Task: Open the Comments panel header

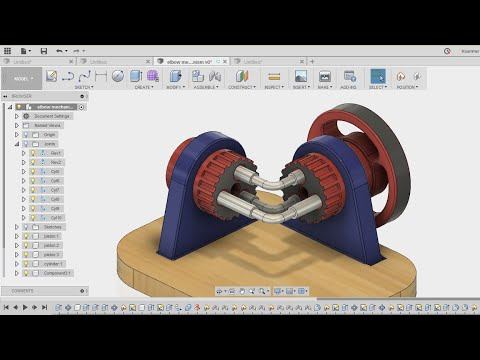Action: (x=45, y=291)
